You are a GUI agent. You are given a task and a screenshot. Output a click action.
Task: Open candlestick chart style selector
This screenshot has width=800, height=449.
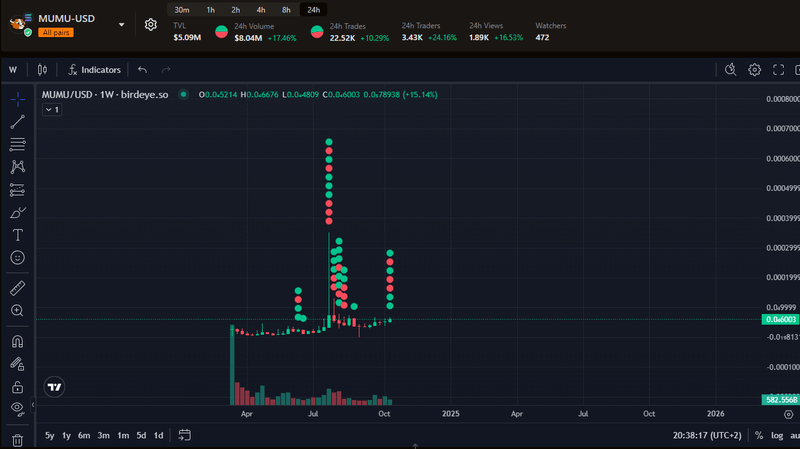tap(42, 70)
